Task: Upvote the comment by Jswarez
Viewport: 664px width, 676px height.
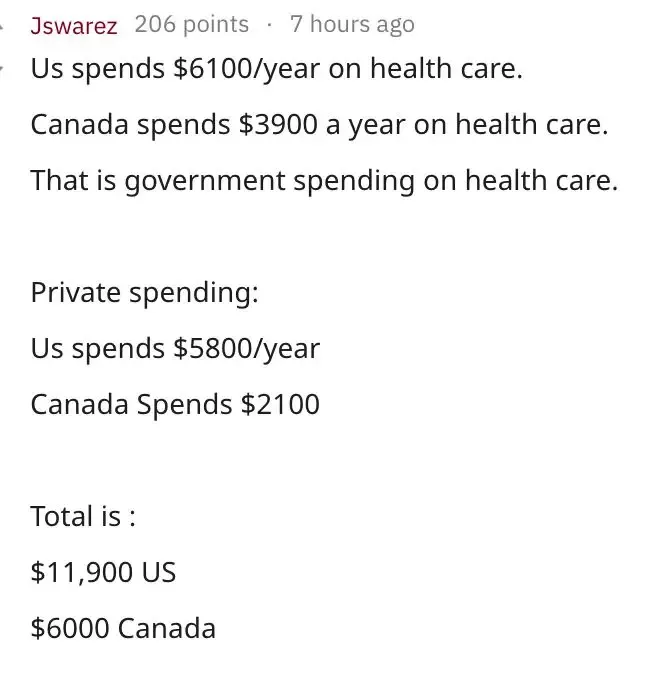Action: [1, 25]
